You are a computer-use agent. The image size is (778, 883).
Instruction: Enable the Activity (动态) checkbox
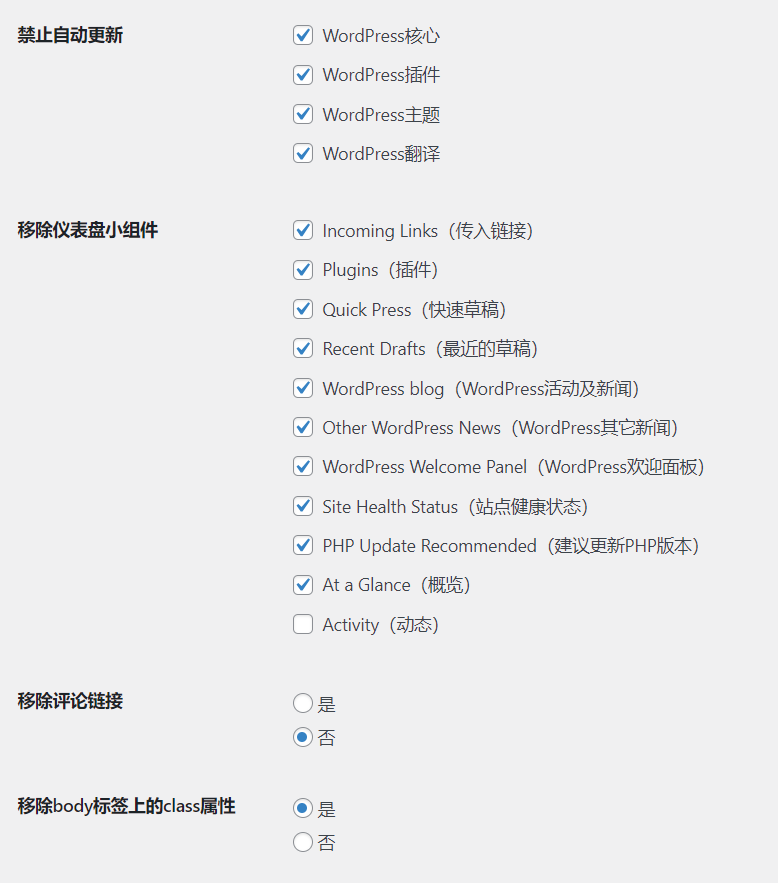tap(303, 624)
